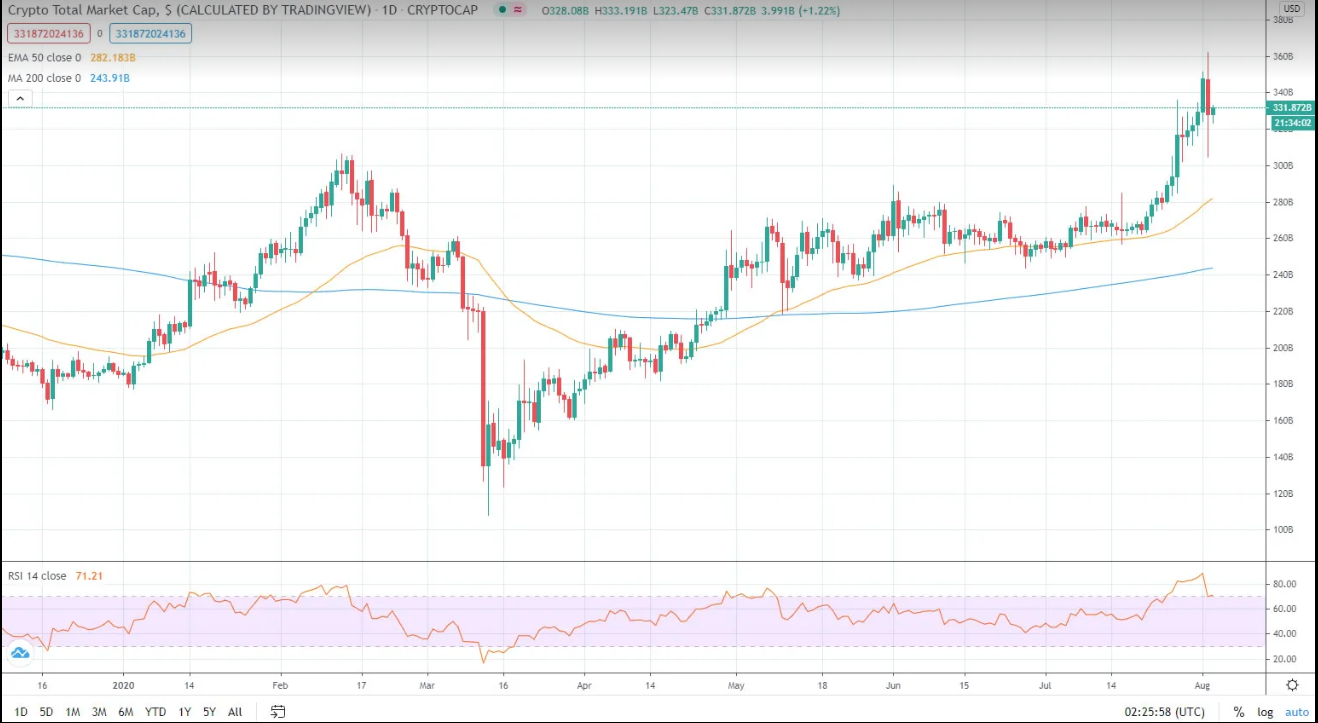Click the 100B price axis label
Screen dimensions: 1318x723
[x=1284, y=530]
